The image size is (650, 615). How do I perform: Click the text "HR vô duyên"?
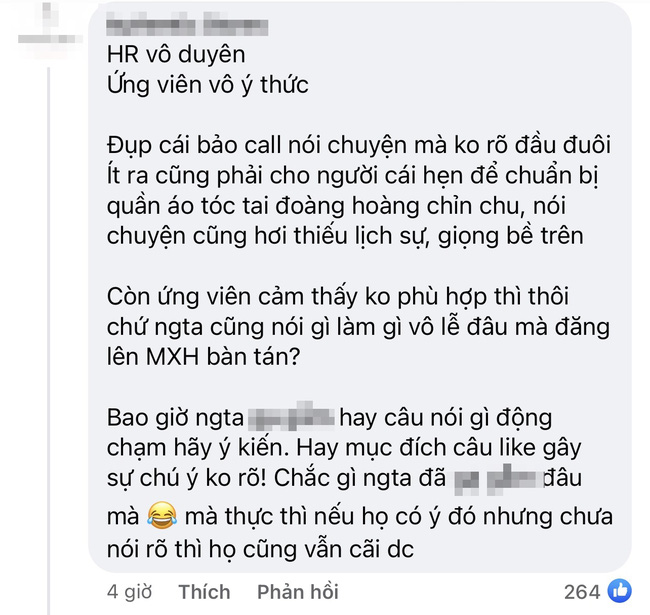coord(176,55)
